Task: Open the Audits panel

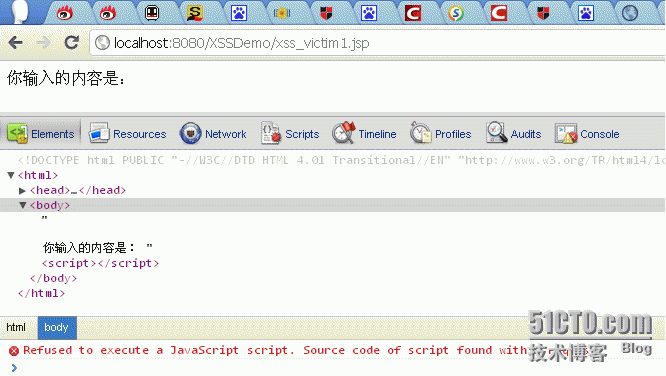Action: coord(514,134)
